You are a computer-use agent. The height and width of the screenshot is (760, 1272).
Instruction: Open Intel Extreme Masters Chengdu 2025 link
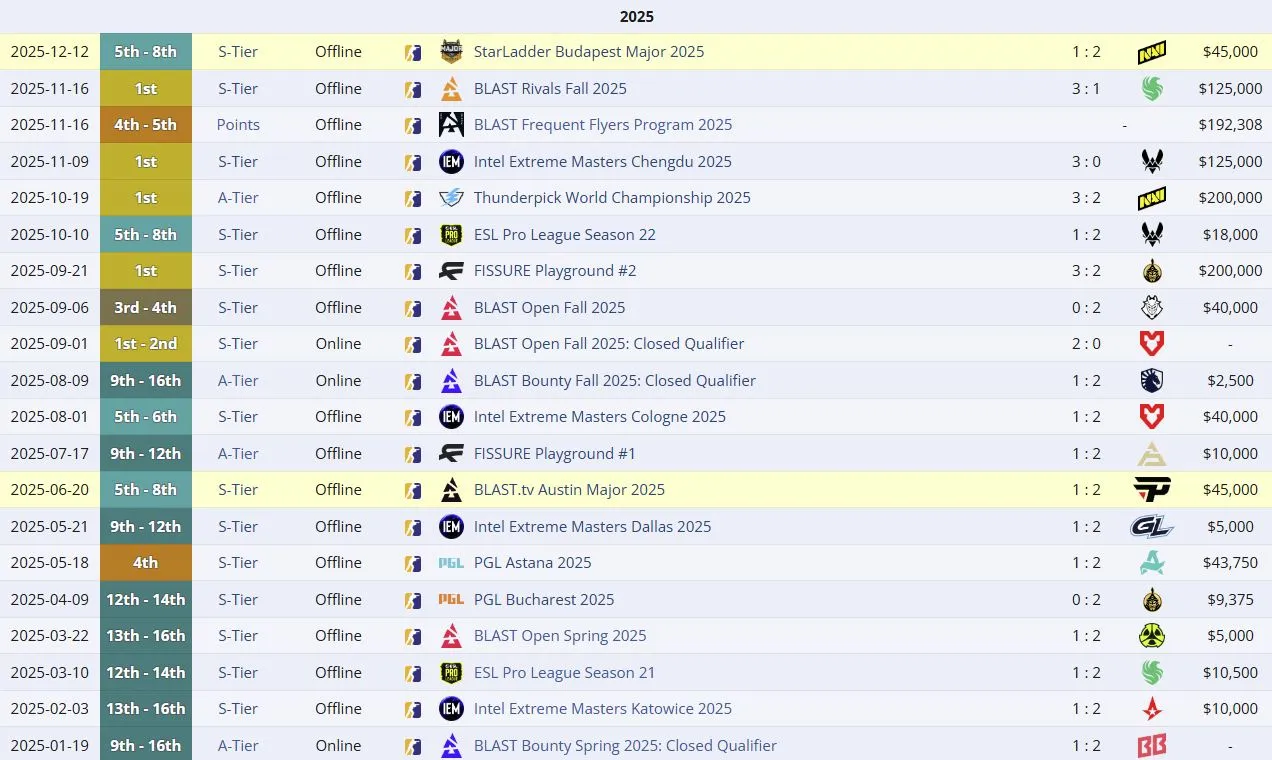click(x=603, y=161)
